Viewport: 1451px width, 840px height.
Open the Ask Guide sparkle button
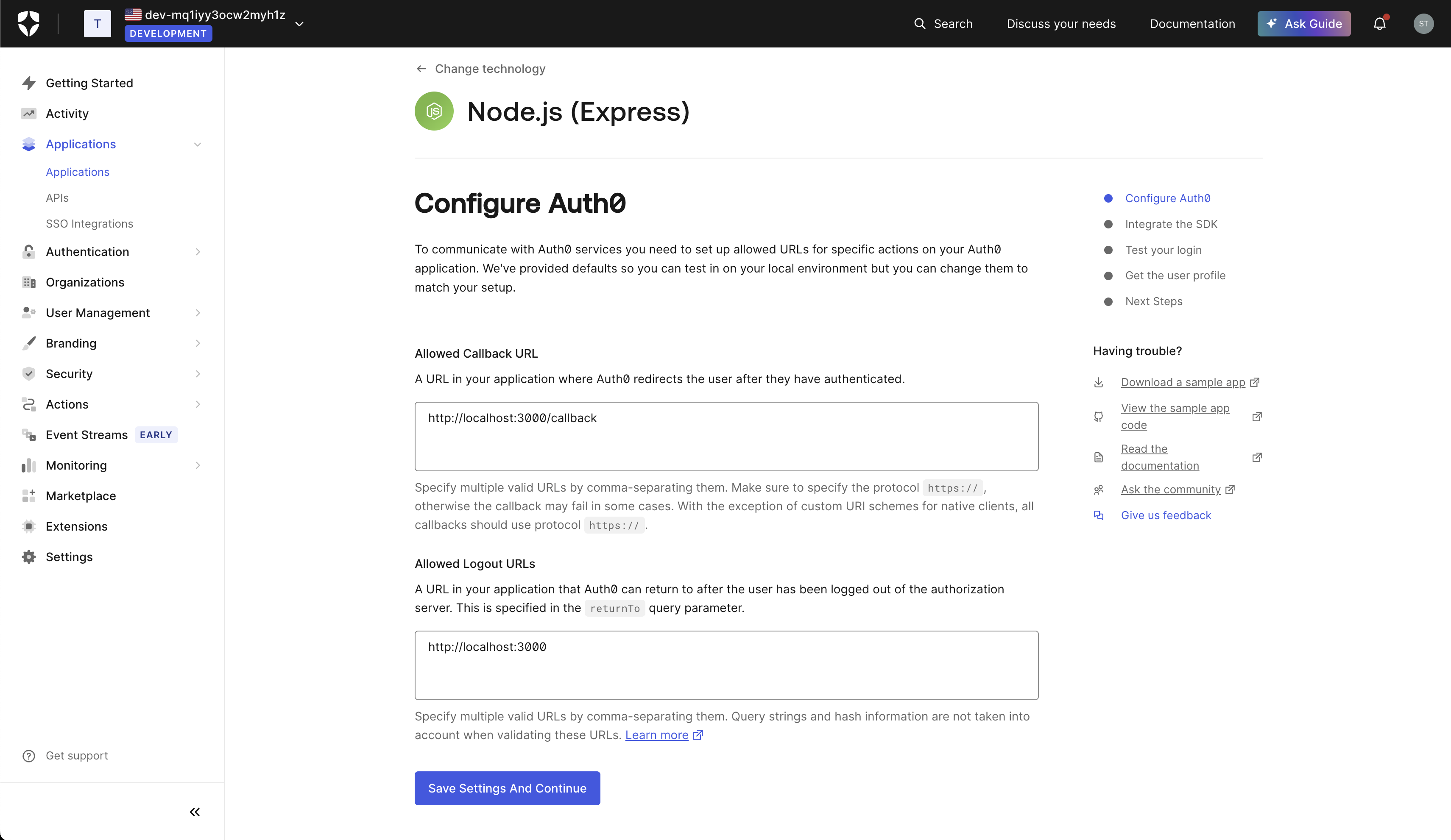pos(1303,24)
